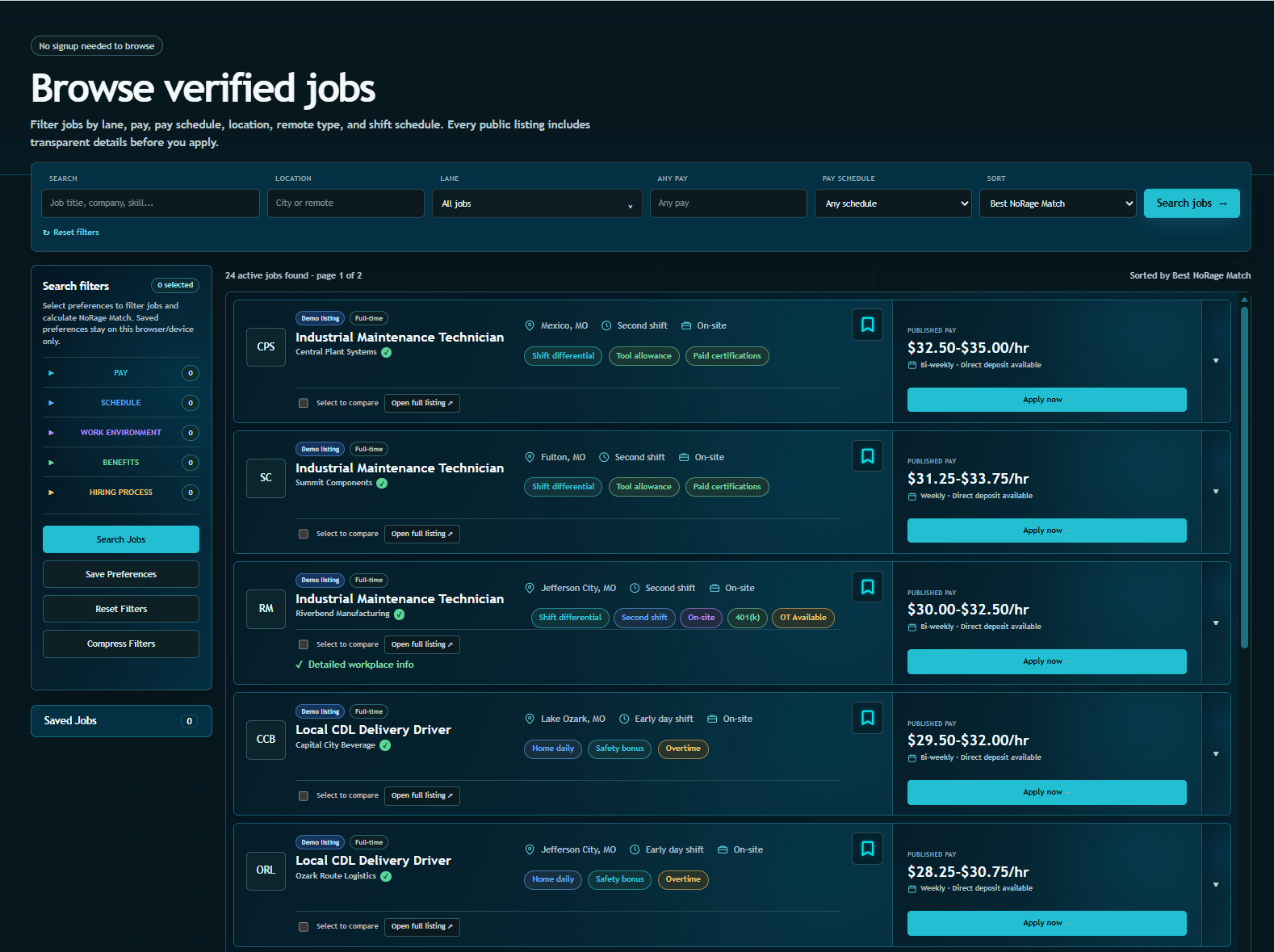Click the CPS company logo tile

(266, 347)
